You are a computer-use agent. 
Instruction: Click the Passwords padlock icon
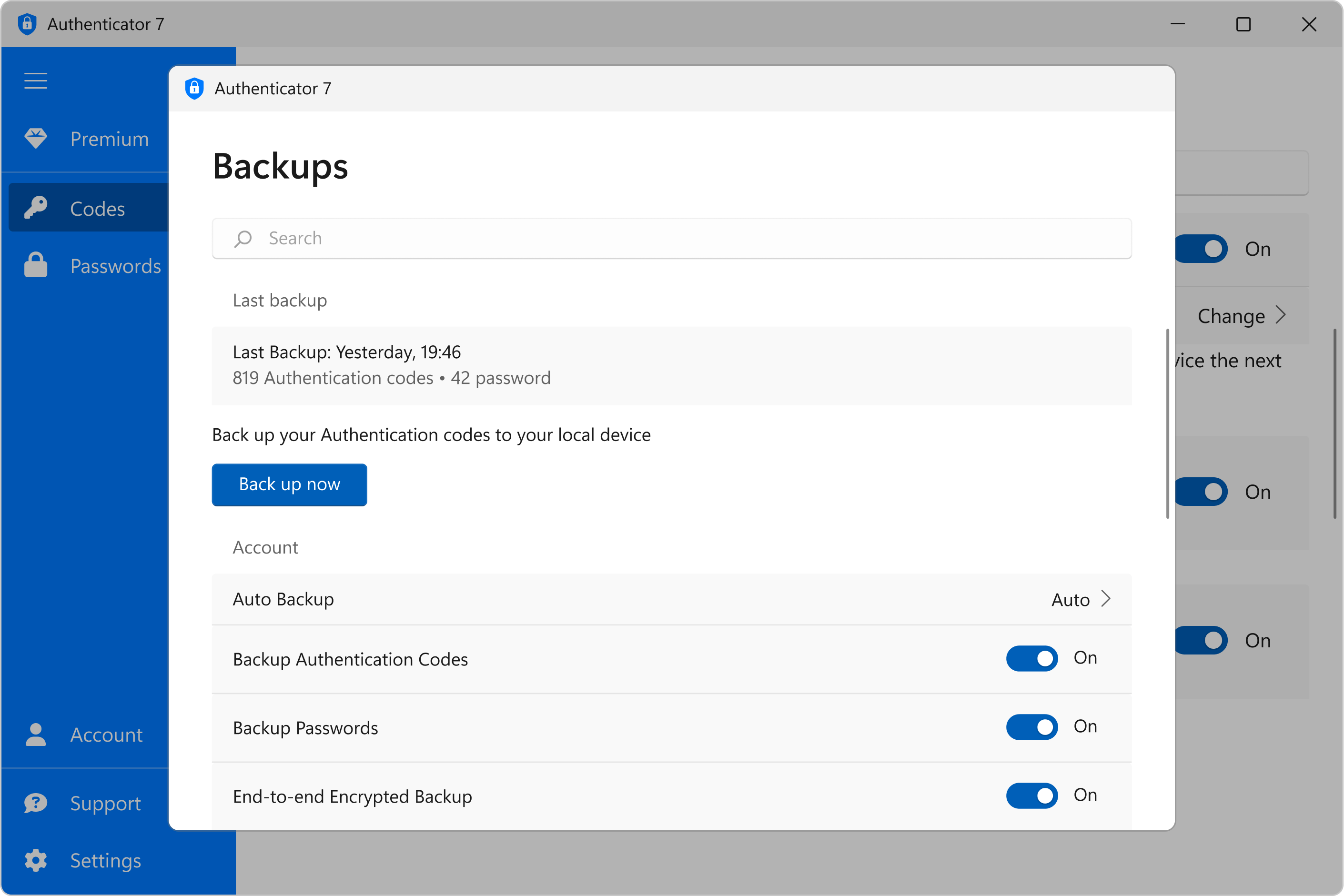click(x=35, y=265)
